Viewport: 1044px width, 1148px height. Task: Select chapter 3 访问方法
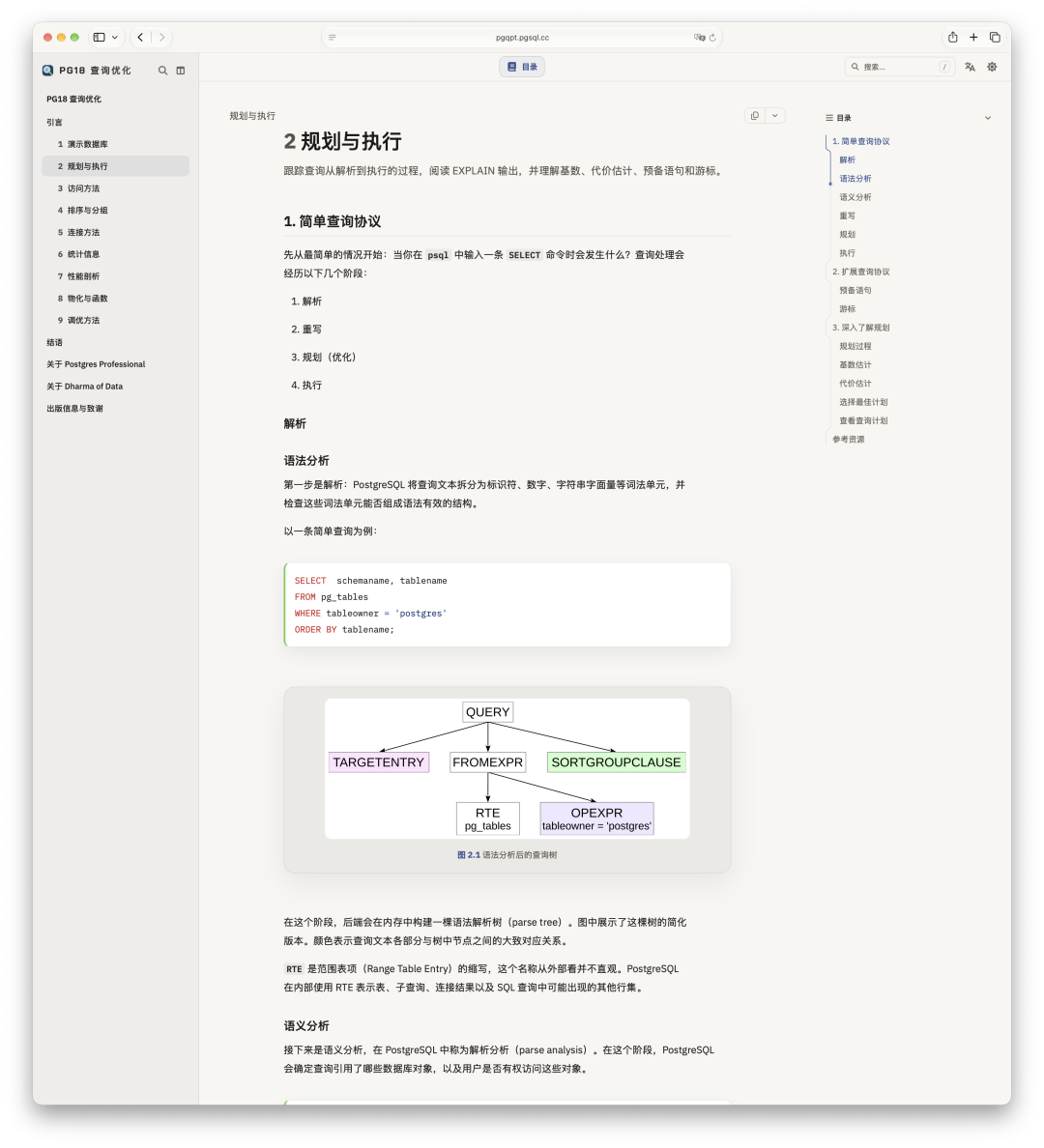pyautogui.click(x=116, y=188)
